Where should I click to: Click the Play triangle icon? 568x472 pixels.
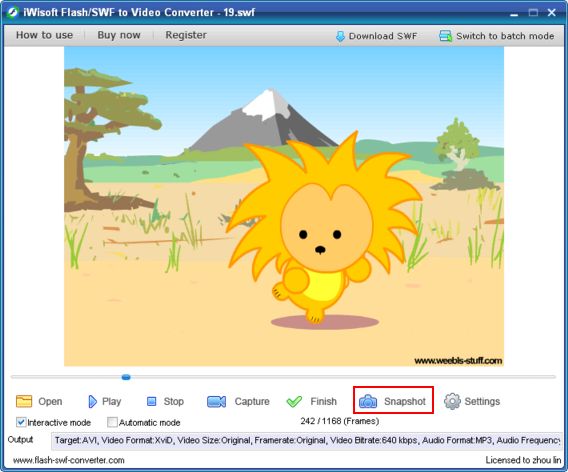pyautogui.click(x=92, y=401)
